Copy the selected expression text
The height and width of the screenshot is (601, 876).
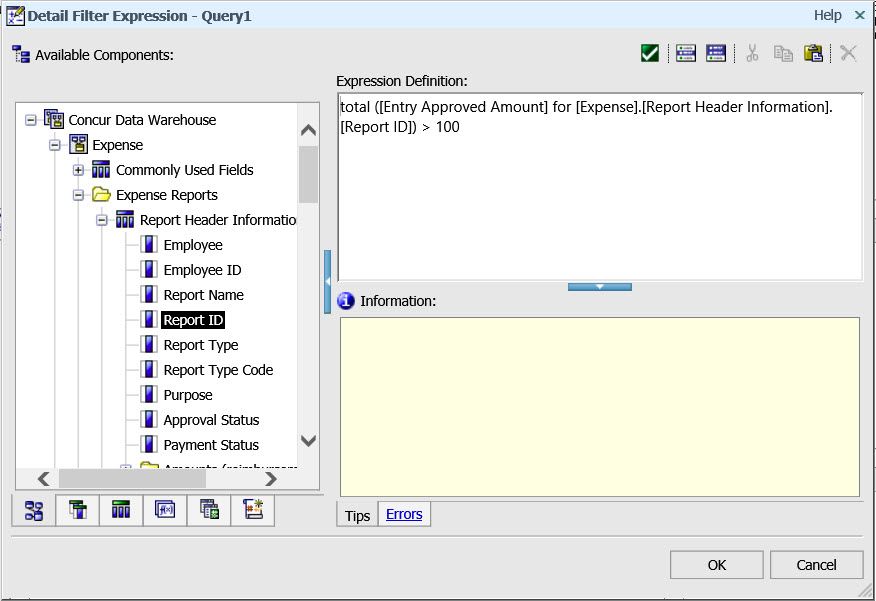(783, 54)
